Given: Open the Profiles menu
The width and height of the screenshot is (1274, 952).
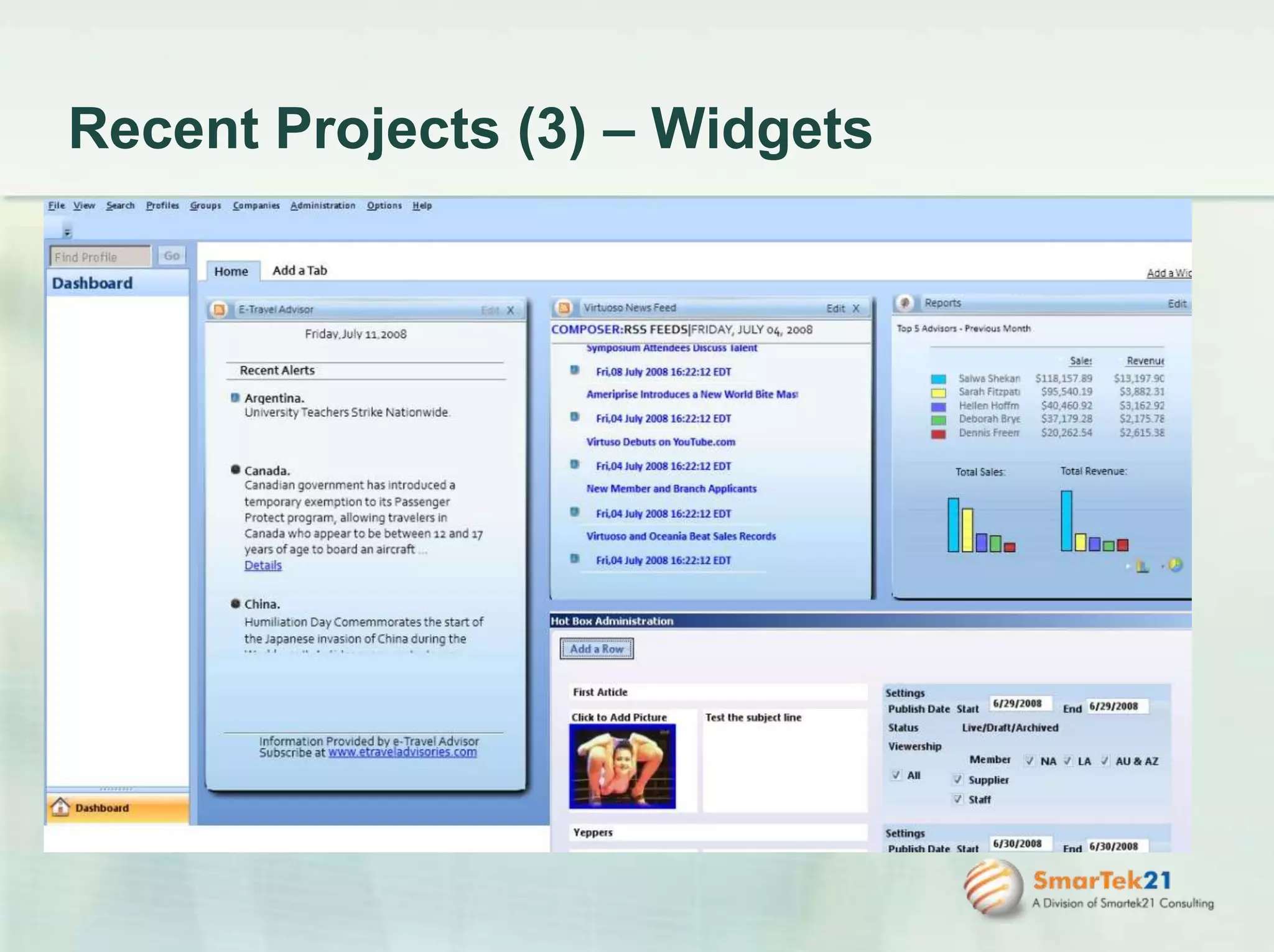Looking at the screenshot, I should pos(162,206).
